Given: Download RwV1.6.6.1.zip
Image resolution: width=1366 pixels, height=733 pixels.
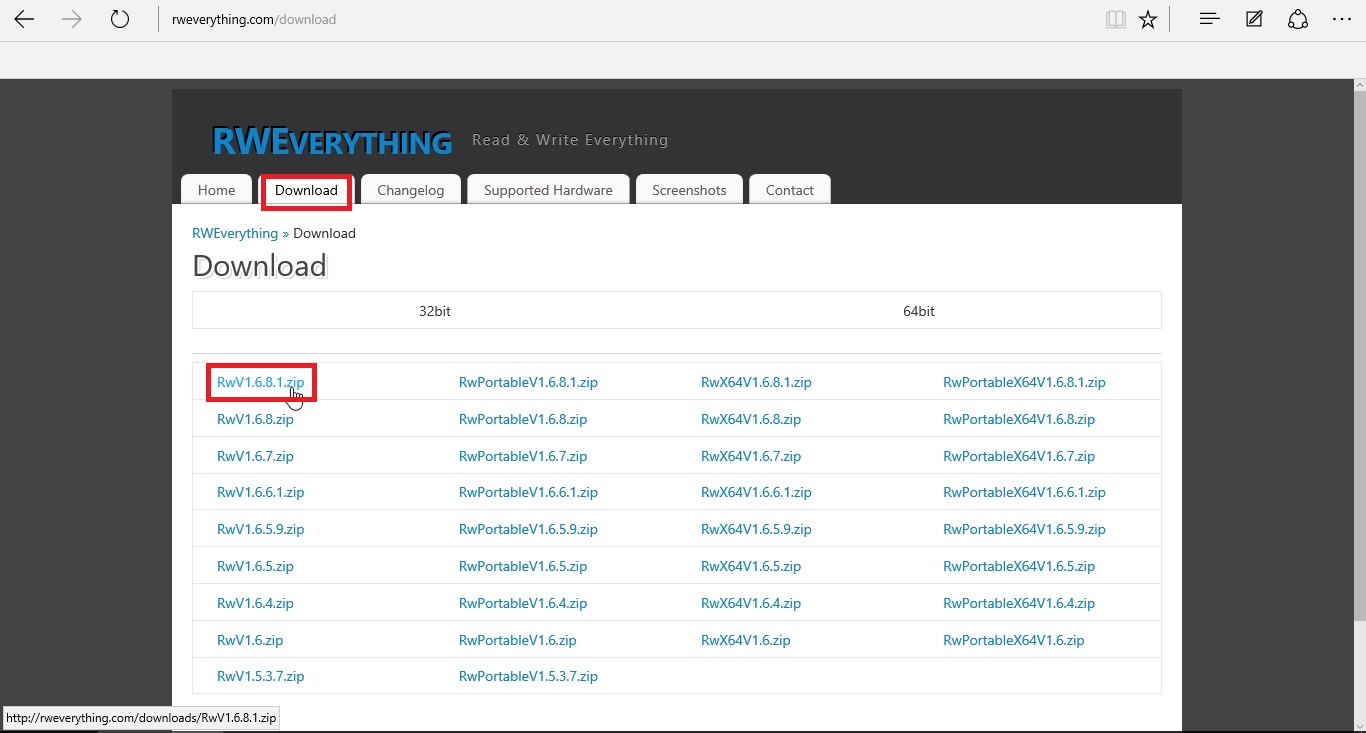Looking at the screenshot, I should [260, 492].
